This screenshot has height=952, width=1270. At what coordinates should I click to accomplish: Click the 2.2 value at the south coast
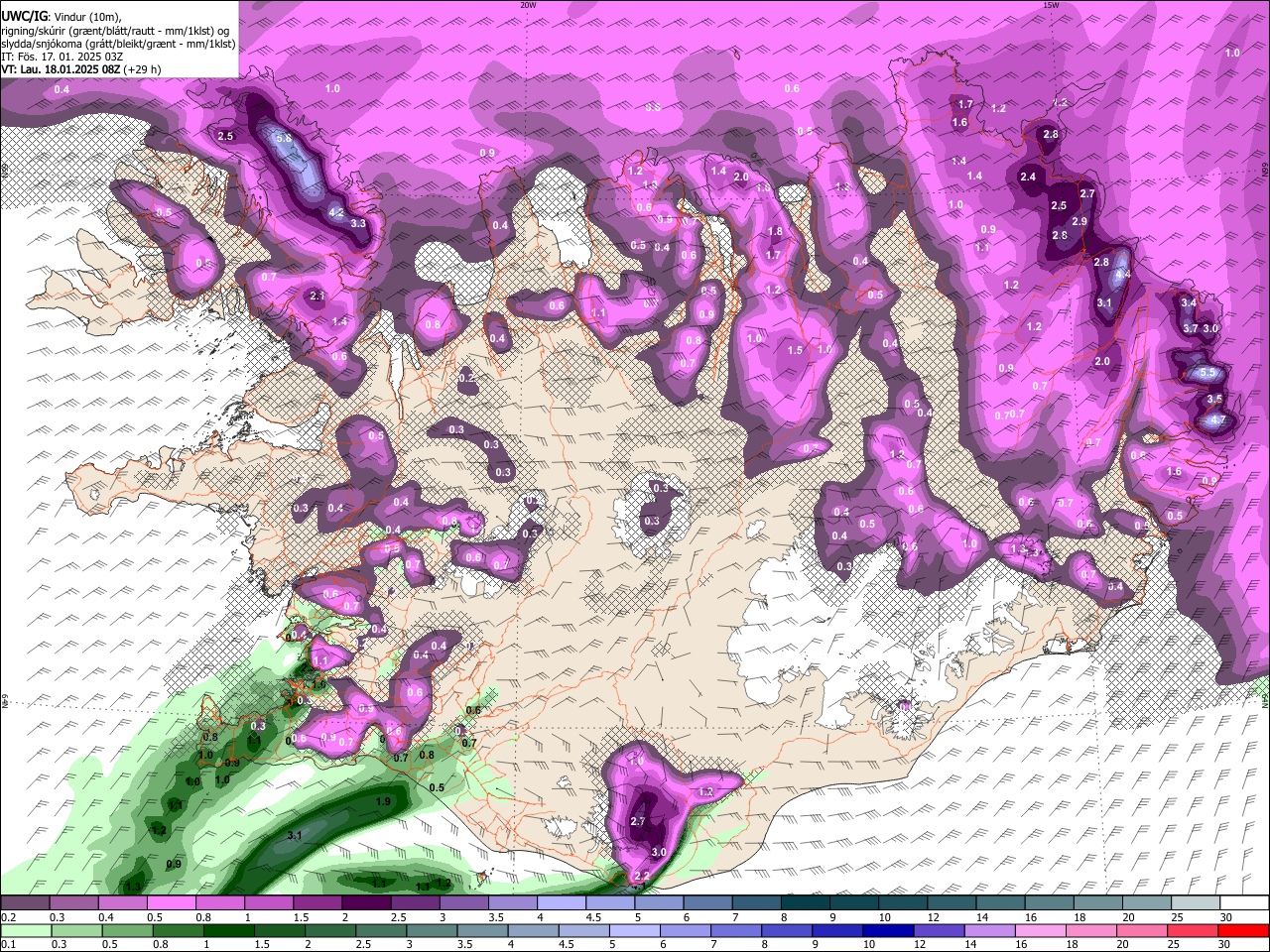(x=642, y=876)
